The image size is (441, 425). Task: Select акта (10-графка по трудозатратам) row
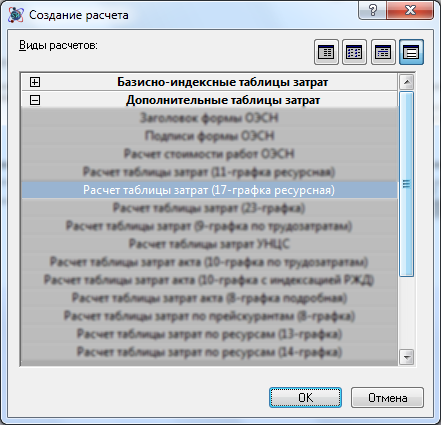coord(209,262)
